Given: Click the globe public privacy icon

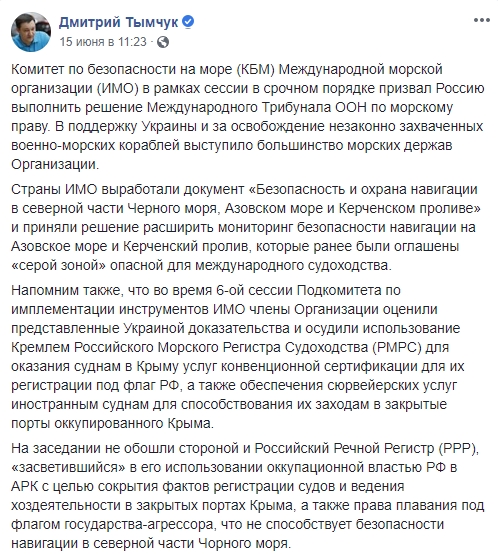Looking at the screenshot, I should coord(163,42).
